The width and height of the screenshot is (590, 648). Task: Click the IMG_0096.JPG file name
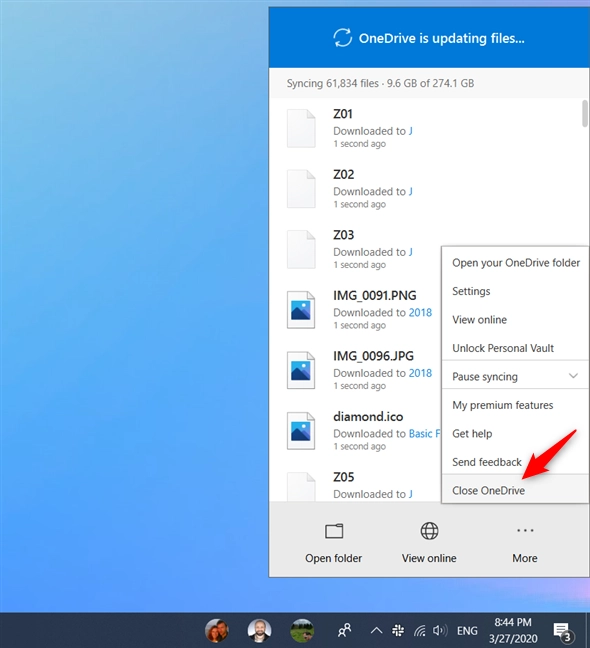tap(374, 356)
